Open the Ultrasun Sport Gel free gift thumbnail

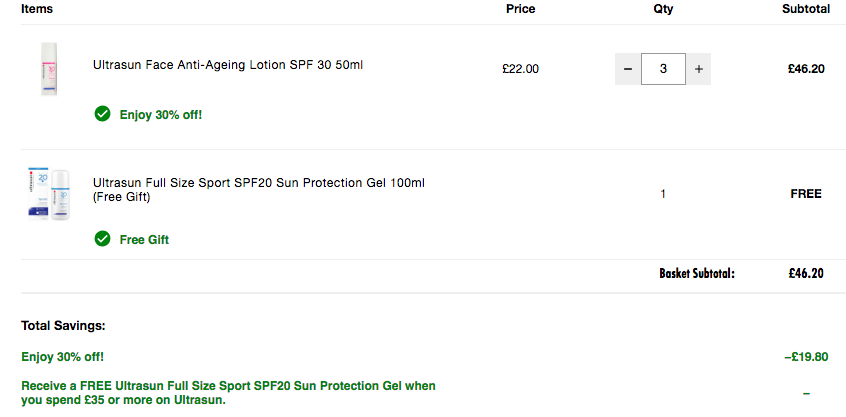pos(49,194)
